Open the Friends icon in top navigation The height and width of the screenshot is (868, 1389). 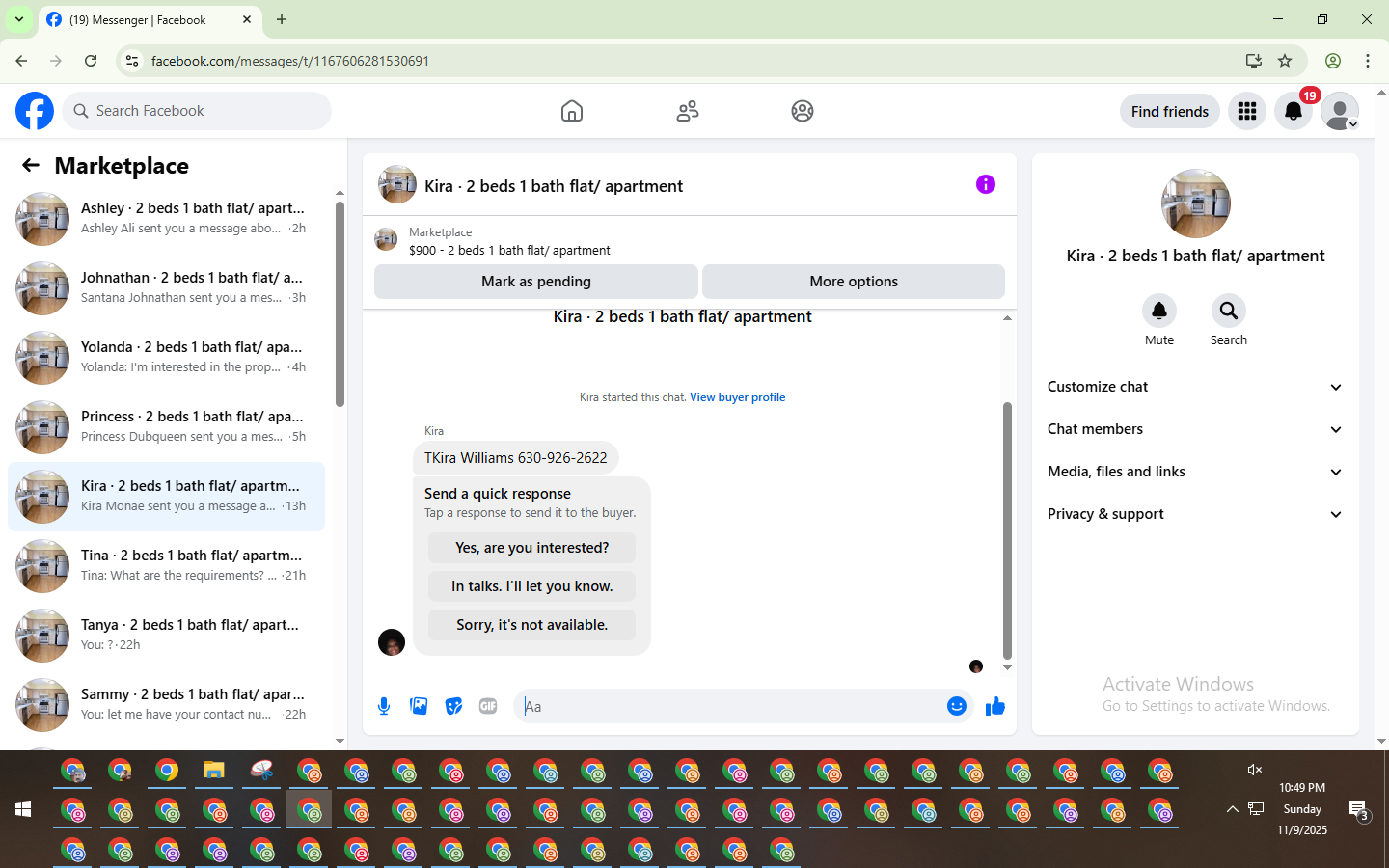688,111
